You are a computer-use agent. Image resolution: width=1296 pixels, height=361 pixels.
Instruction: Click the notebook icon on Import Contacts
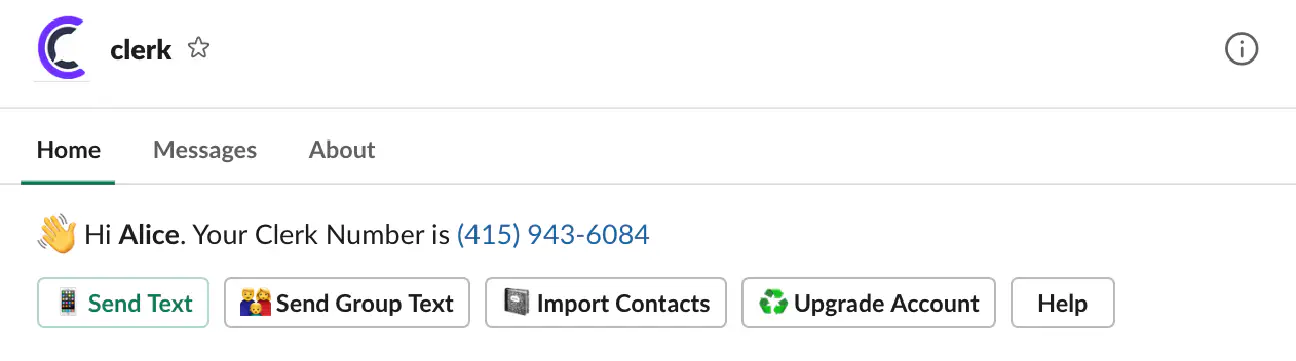516,303
